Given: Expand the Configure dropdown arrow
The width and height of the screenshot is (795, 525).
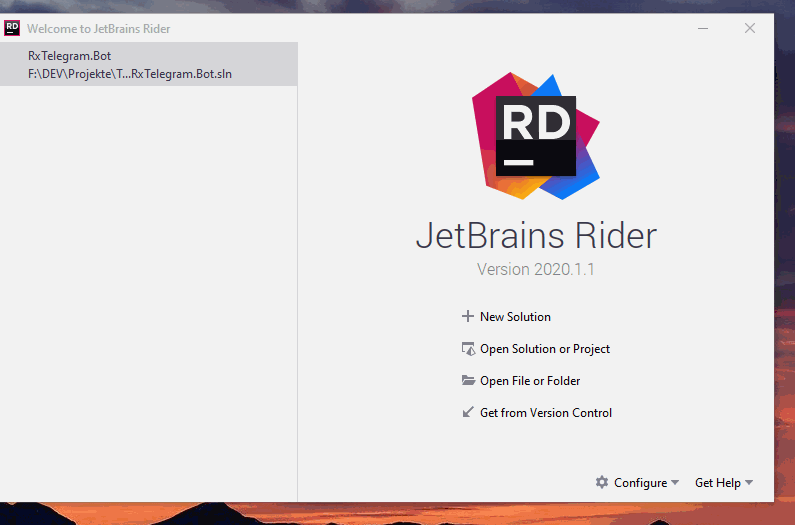Looking at the screenshot, I should point(675,482).
